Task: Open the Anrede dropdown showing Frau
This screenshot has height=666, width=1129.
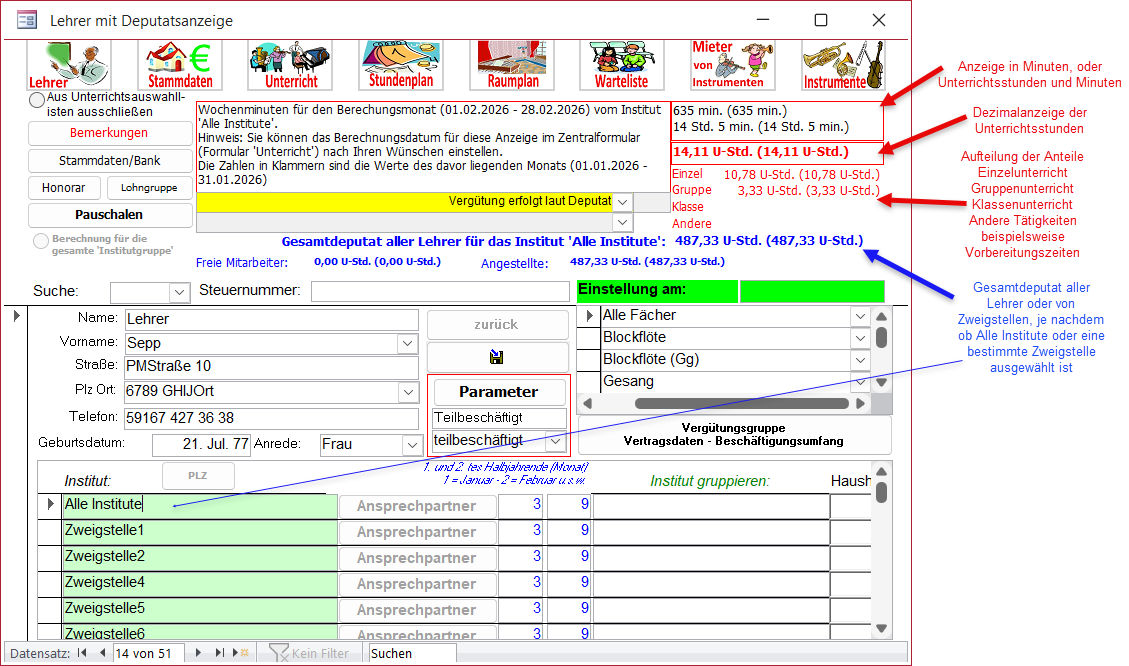Action: point(411,444)
